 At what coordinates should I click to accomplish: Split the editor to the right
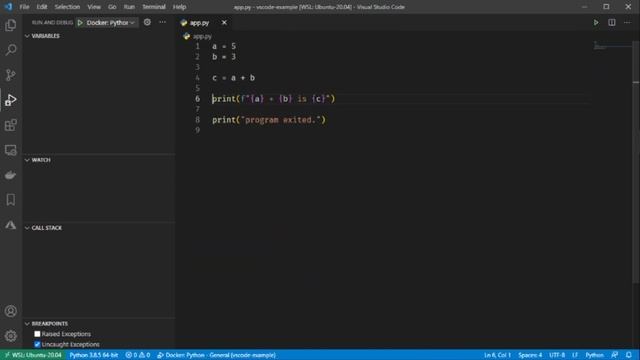pyautogui.click(x=611, y=22)
